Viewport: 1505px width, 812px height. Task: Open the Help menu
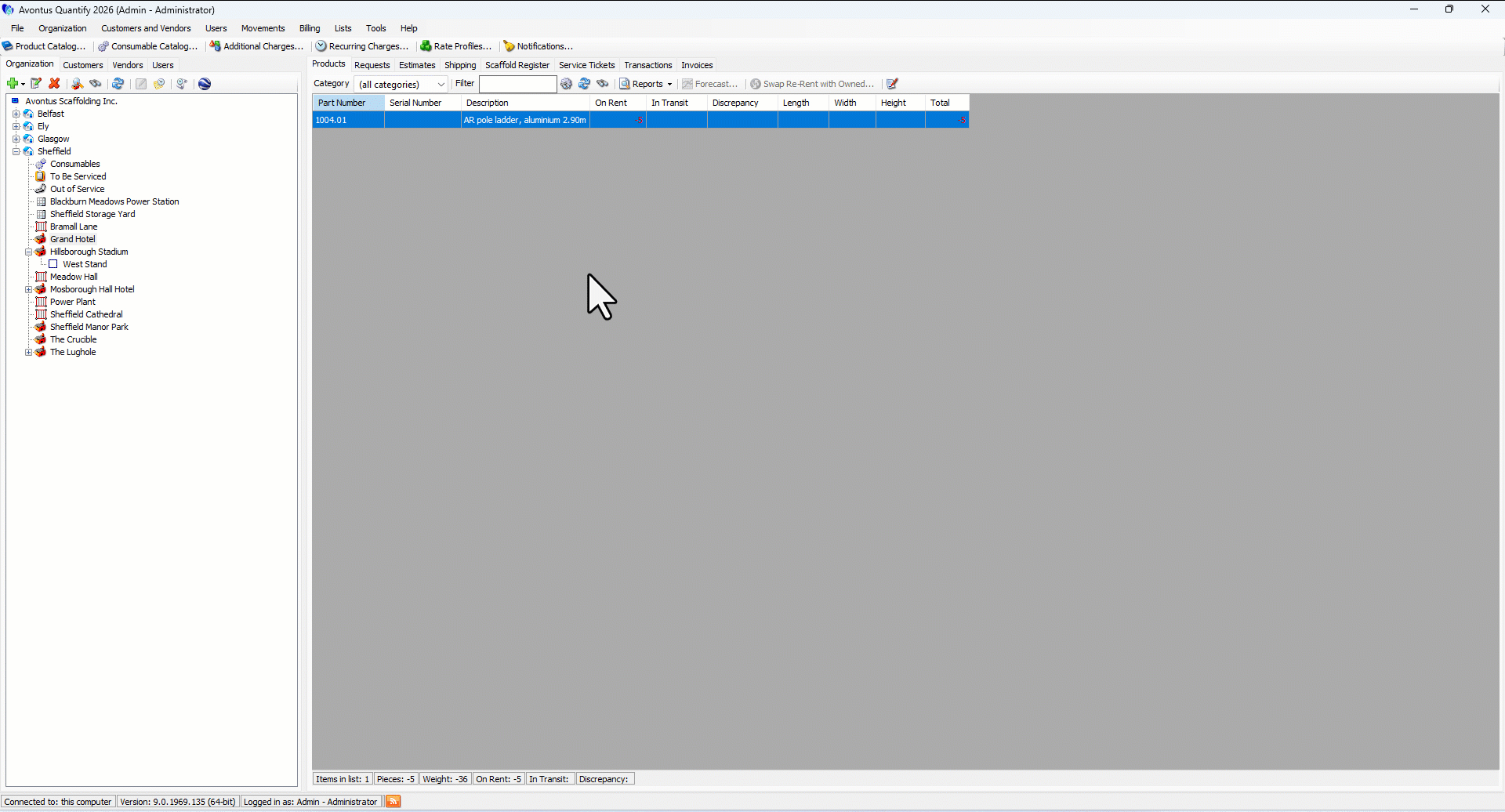click(409, 28)
